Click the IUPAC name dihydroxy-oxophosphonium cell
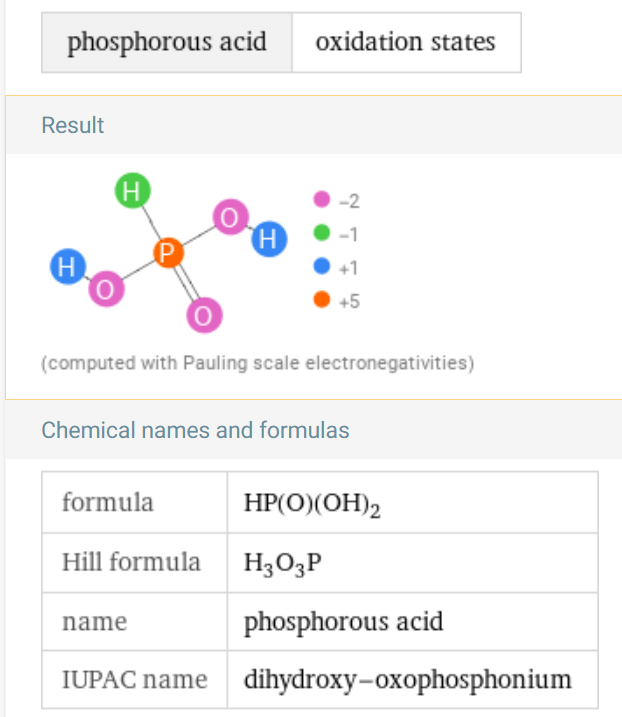Image resolution: width=622 pixels, height=717 pixels. pyautogui.click(x=413, y=680)
